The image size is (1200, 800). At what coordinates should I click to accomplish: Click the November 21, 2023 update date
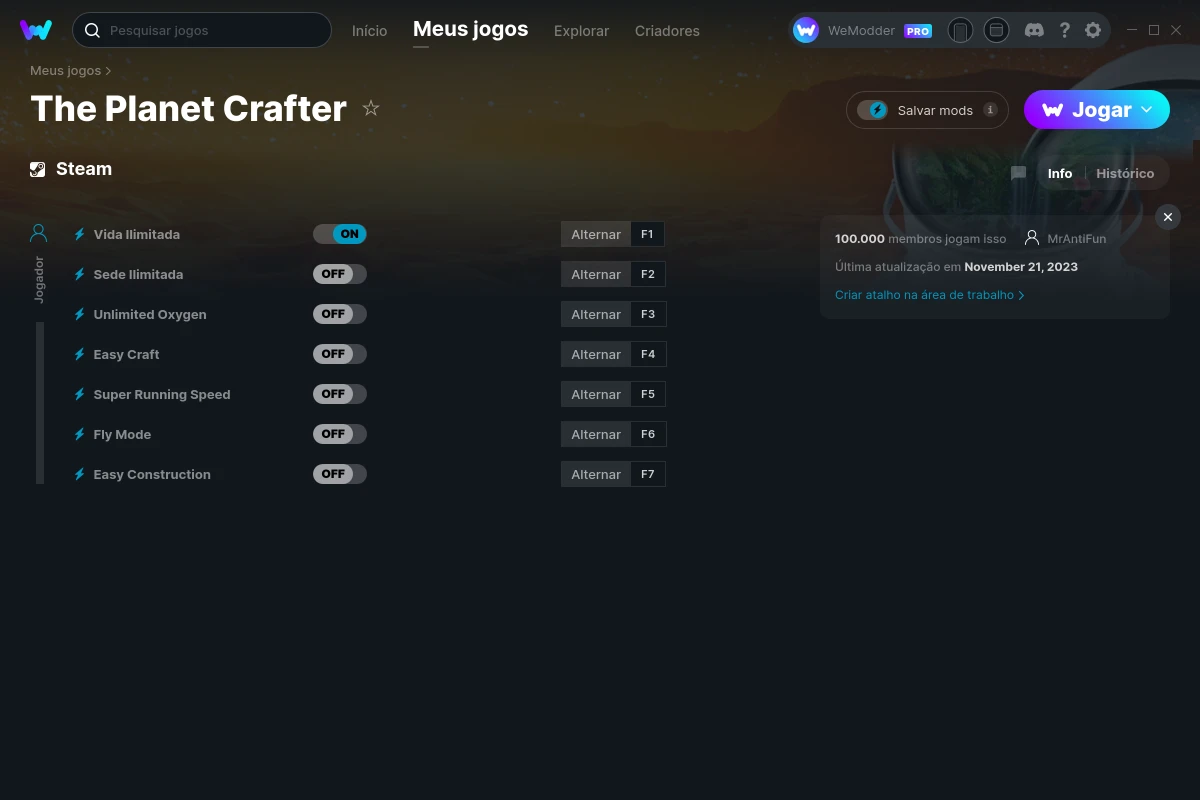(x=1021, y=267)
